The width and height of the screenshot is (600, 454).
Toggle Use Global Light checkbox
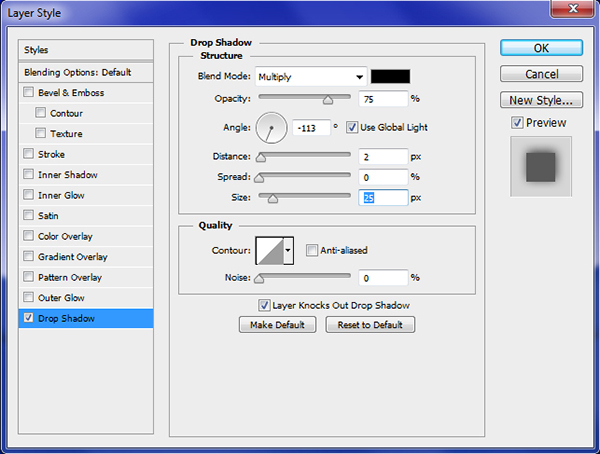352,127
